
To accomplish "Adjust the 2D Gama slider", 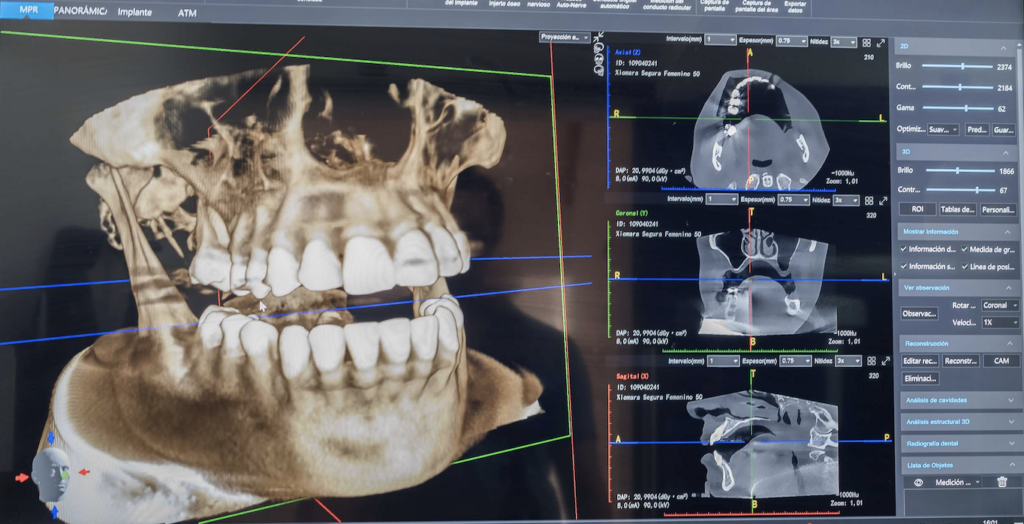I will 965,108.
